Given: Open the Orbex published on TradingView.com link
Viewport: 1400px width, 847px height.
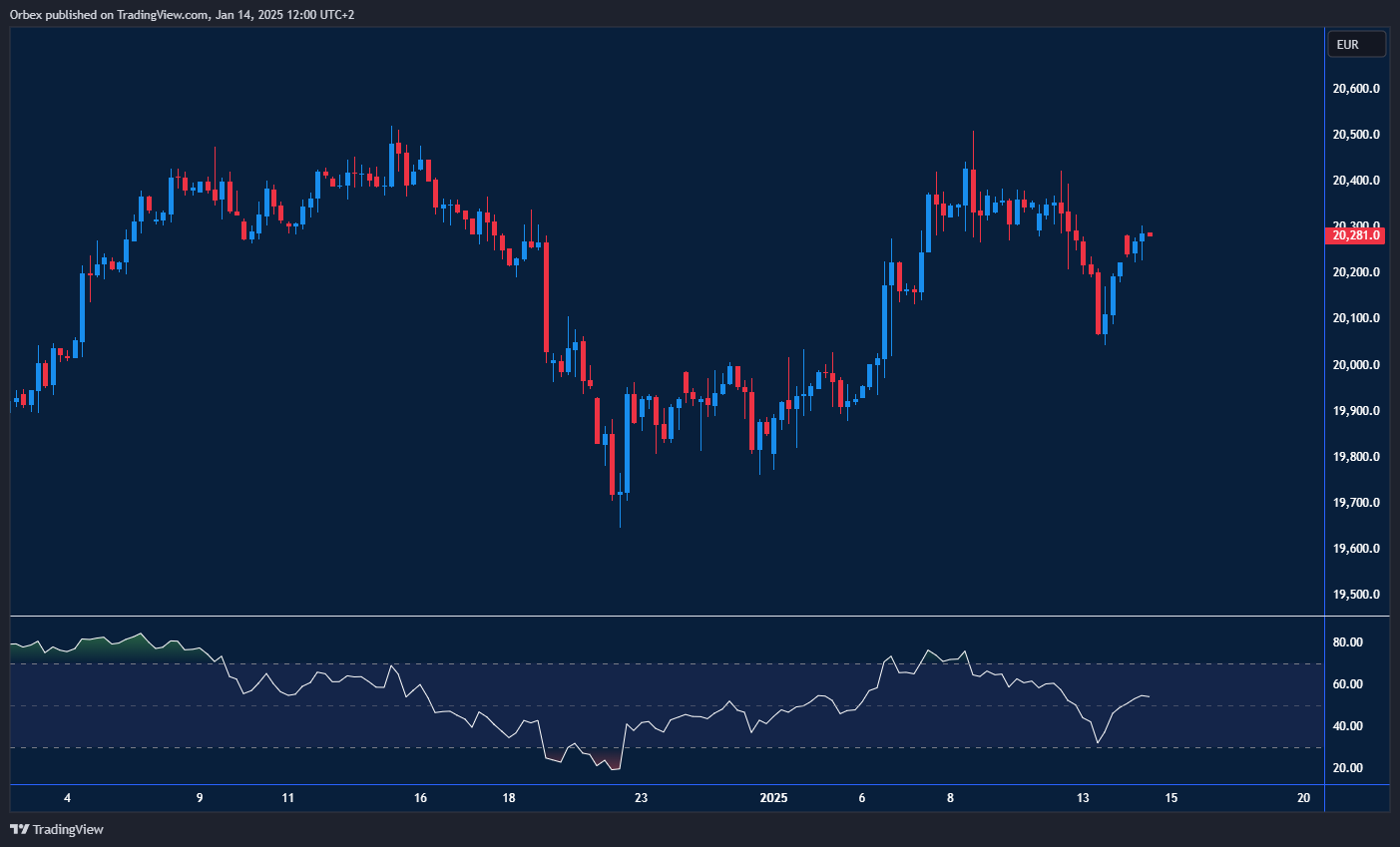Looking at the screenshot, I should (182, 14).
